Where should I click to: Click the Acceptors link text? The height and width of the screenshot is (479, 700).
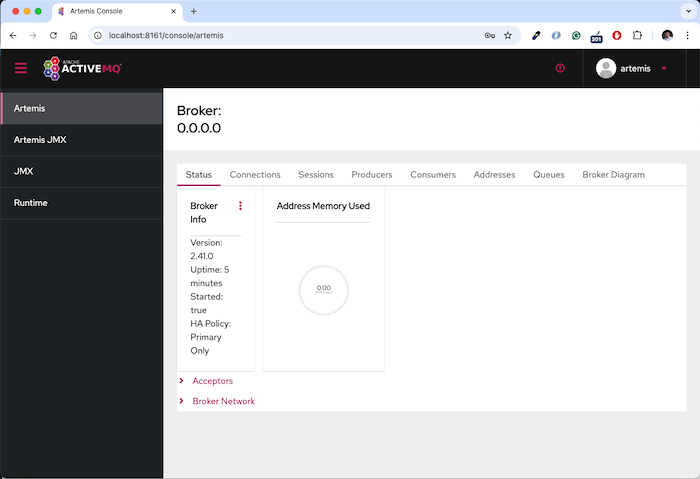(x=212, y=381)
